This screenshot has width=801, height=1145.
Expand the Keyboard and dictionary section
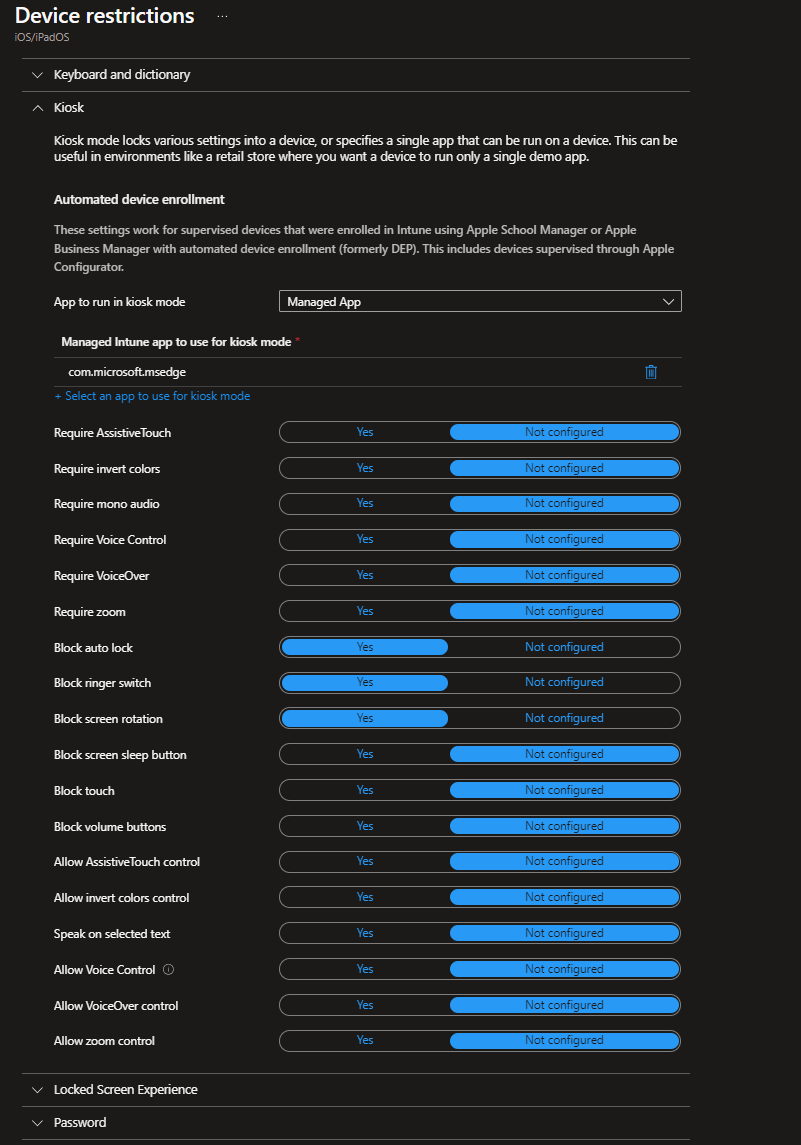(x=38, y=75)
